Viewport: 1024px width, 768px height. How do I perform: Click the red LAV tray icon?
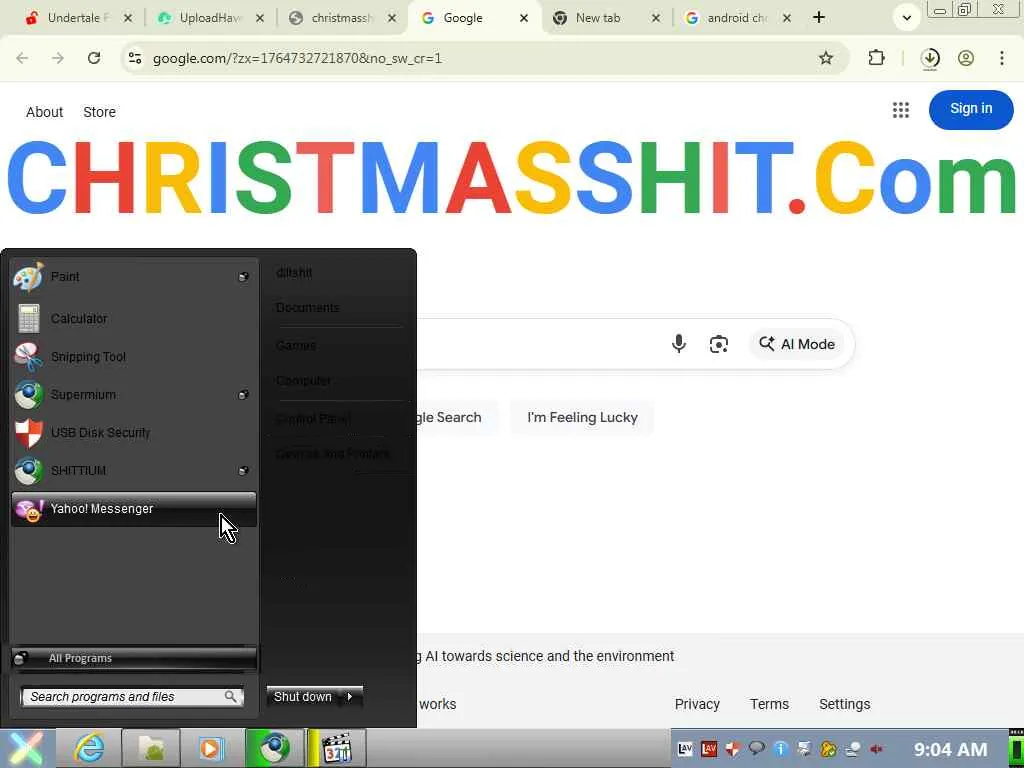click(x=709, y=749)
